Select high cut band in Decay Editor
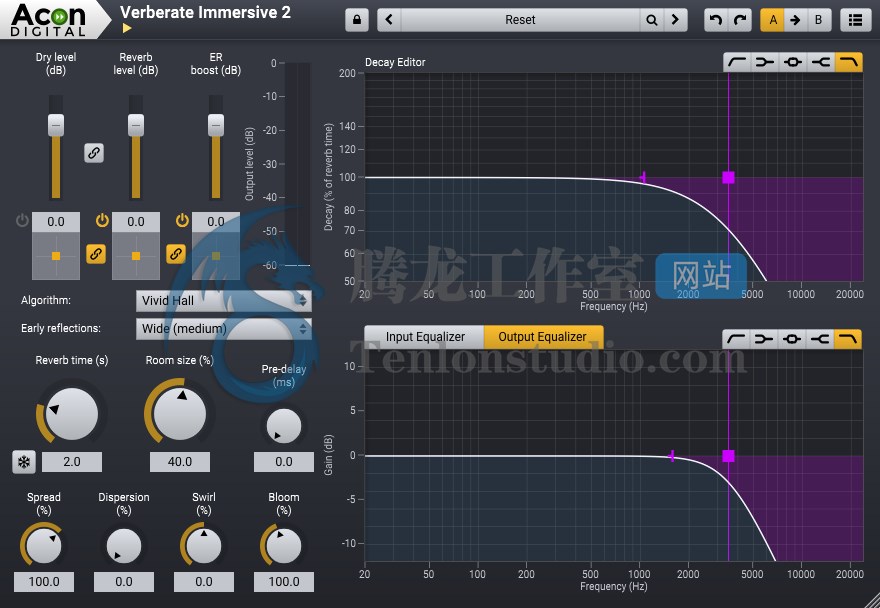The width and height of the screenshot is (880, 608). [849, 62]
